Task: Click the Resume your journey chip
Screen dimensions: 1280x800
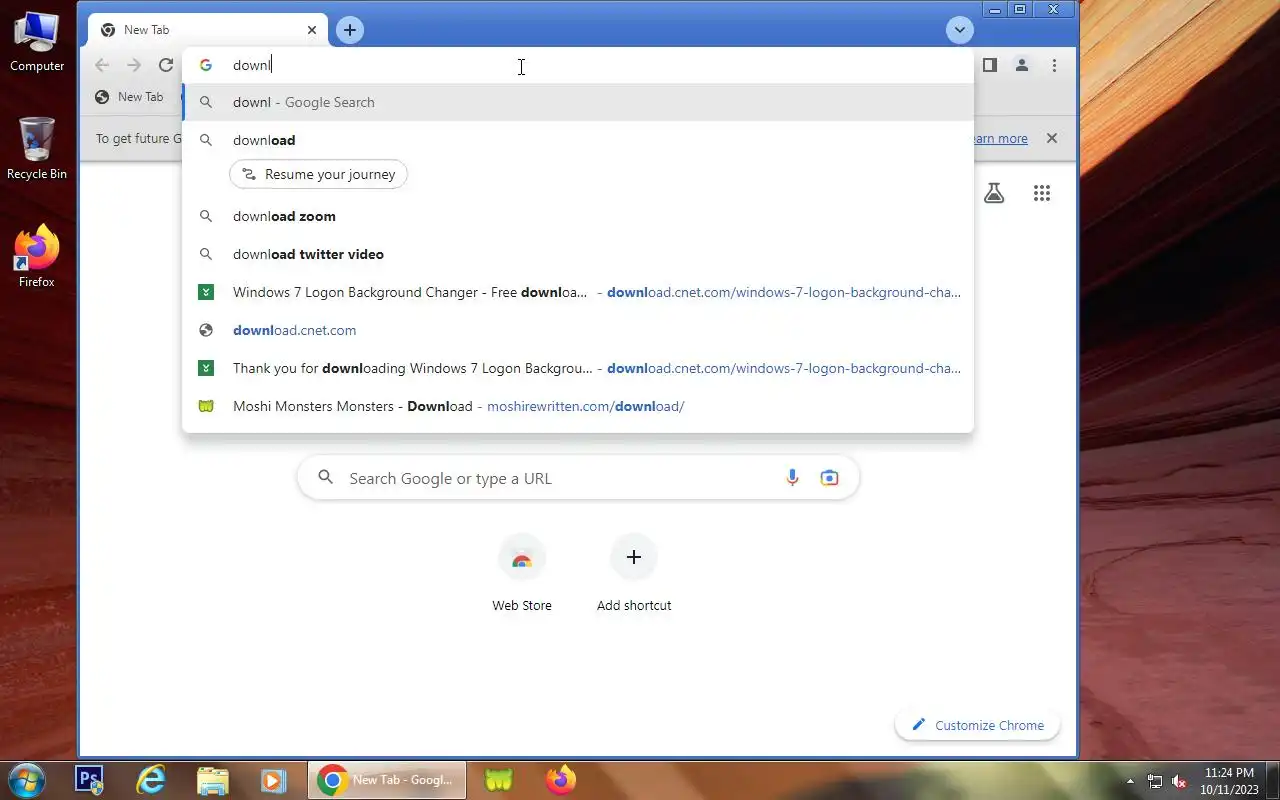Action: tap(318, 174)
